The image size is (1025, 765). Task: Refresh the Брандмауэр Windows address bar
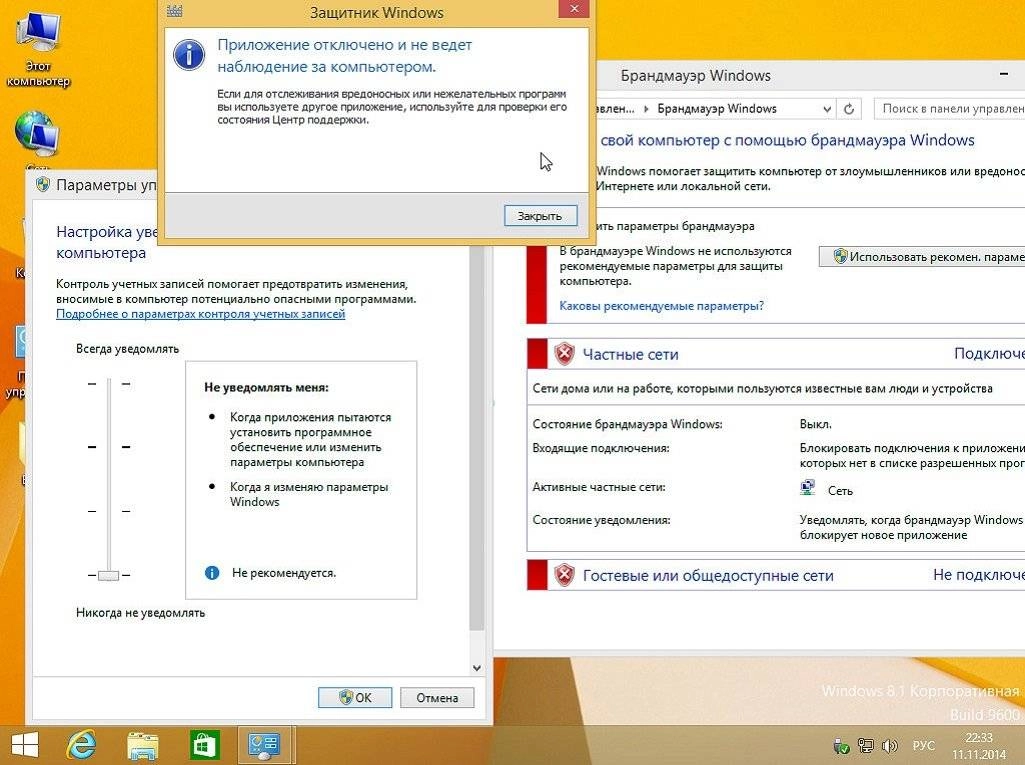(849, 109)
